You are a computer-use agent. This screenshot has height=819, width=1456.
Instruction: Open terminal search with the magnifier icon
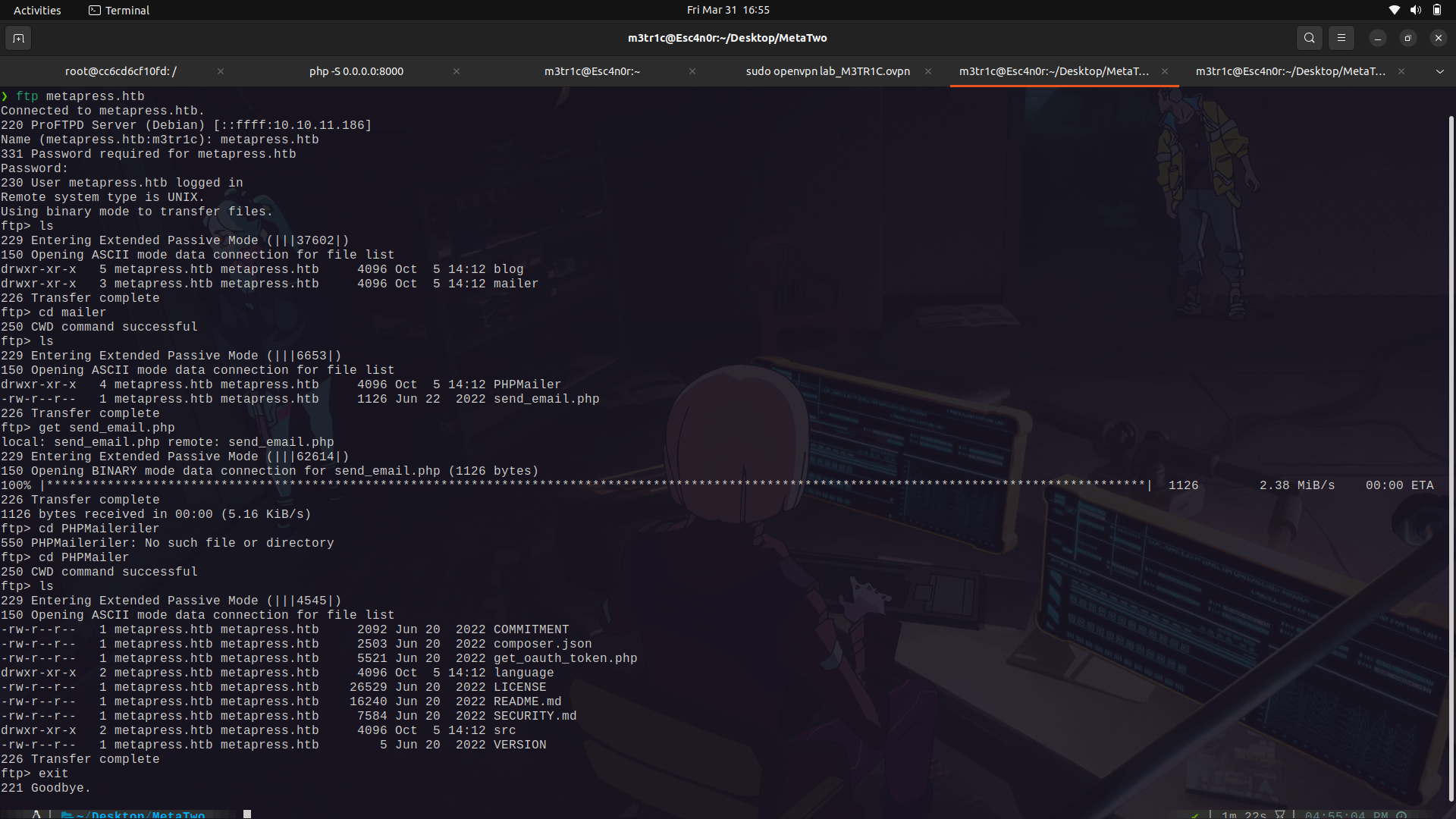pos(1309,38)
